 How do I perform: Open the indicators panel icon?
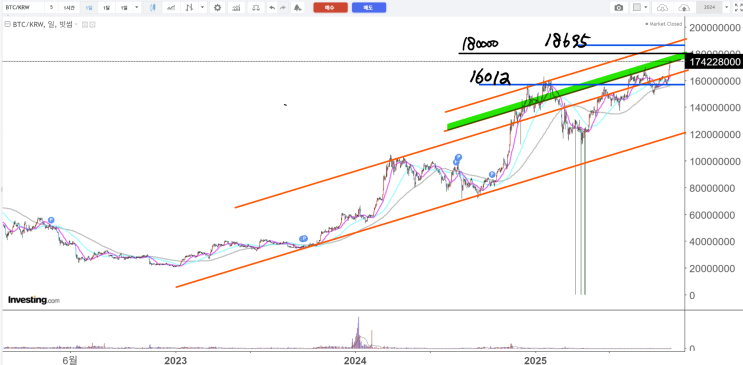(x=236, y=8)
